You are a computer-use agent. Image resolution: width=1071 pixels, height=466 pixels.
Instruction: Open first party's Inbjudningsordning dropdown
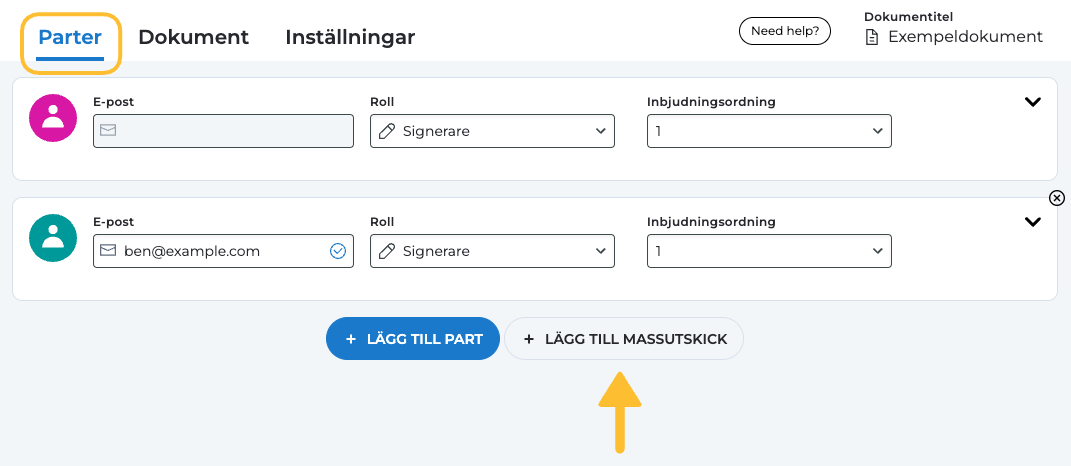pos(769,131)
